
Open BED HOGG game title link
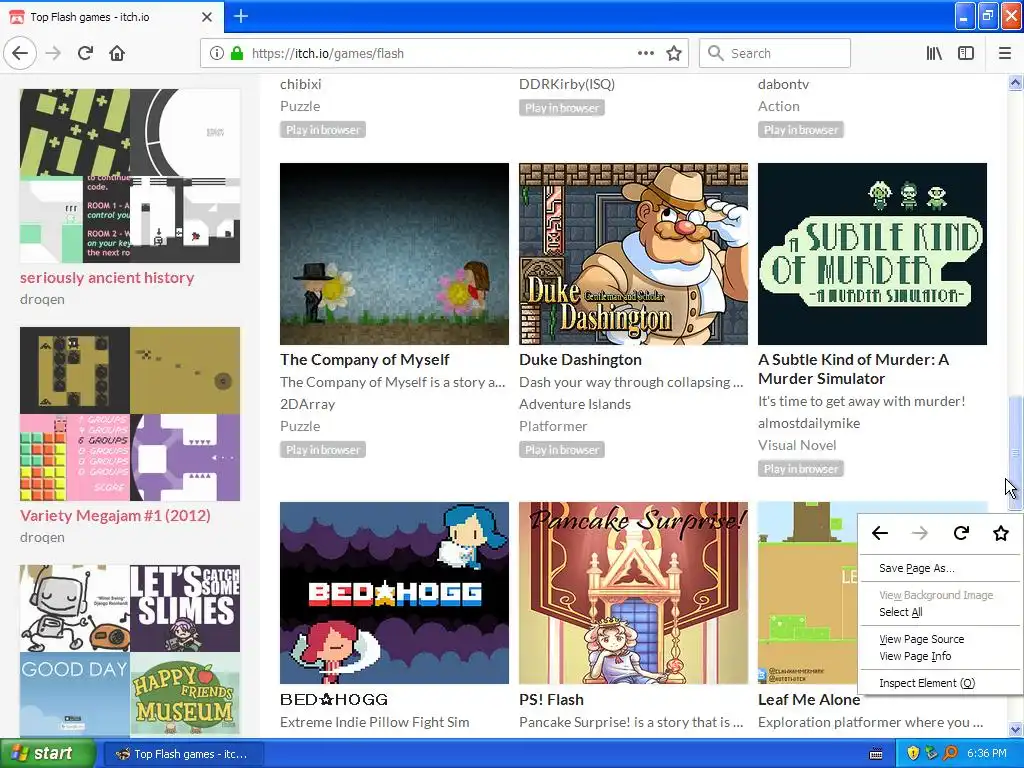coord(334,699)
